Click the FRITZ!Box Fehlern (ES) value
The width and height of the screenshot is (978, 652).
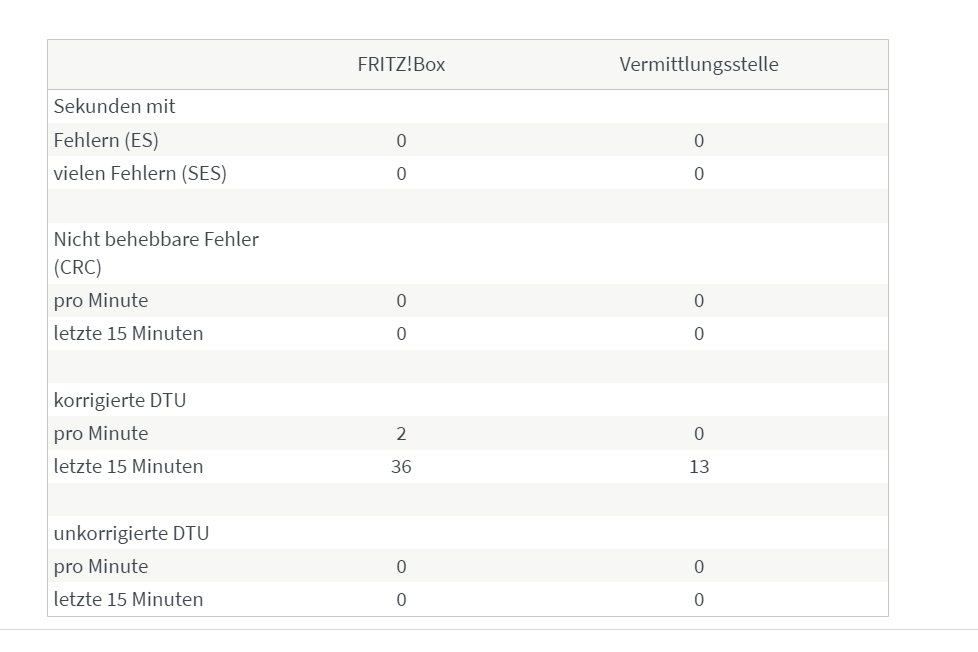[401, 140]
